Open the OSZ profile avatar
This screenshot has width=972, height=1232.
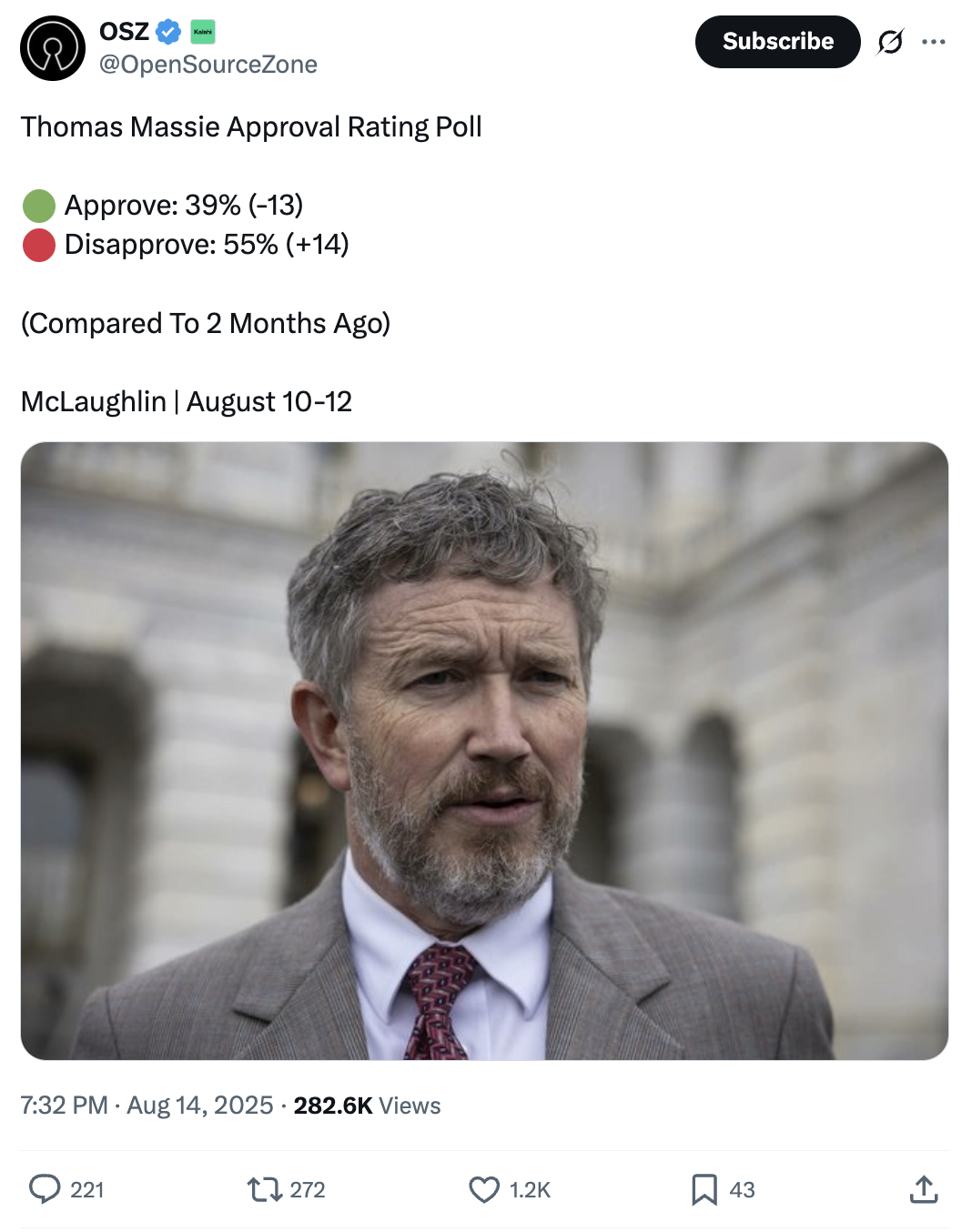click(53, 48)
